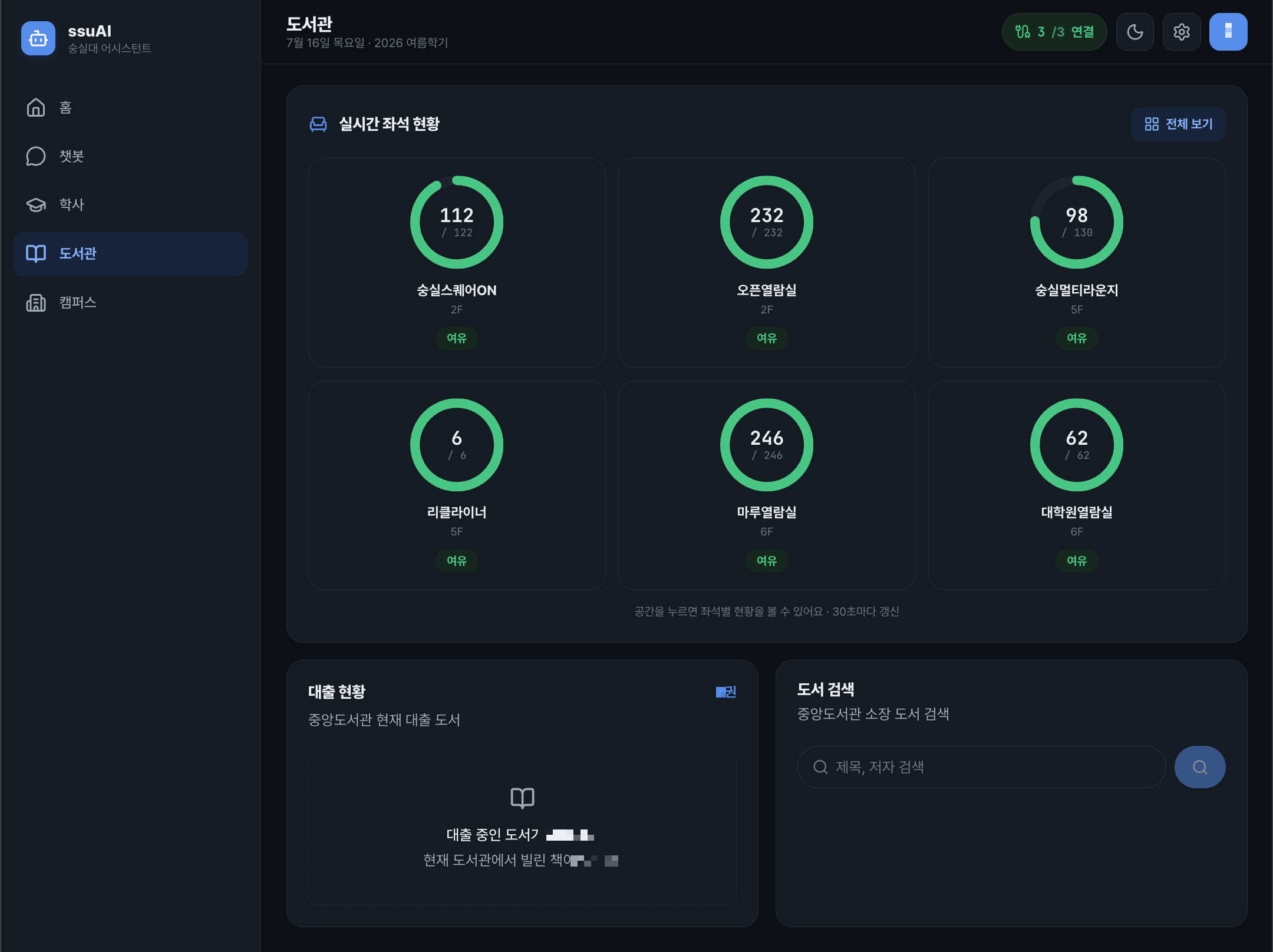This screenshot has width=1273, height=952.
Task: Click the 대출 현황 heading
Action: point(337,692)
